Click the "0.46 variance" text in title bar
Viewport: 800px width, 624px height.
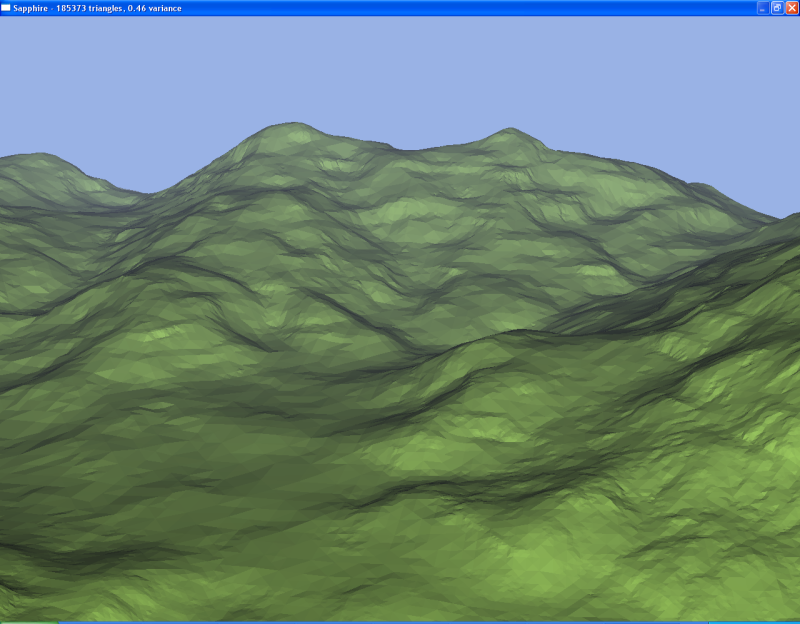(x=160, y=7)
